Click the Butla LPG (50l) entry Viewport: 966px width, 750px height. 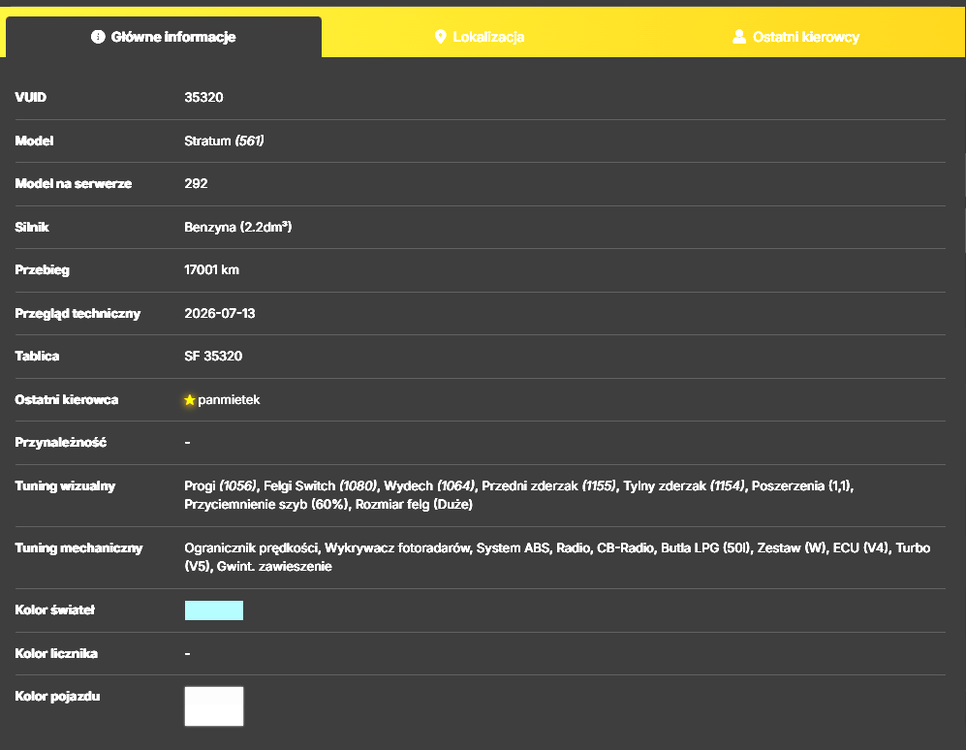[706, 548]
